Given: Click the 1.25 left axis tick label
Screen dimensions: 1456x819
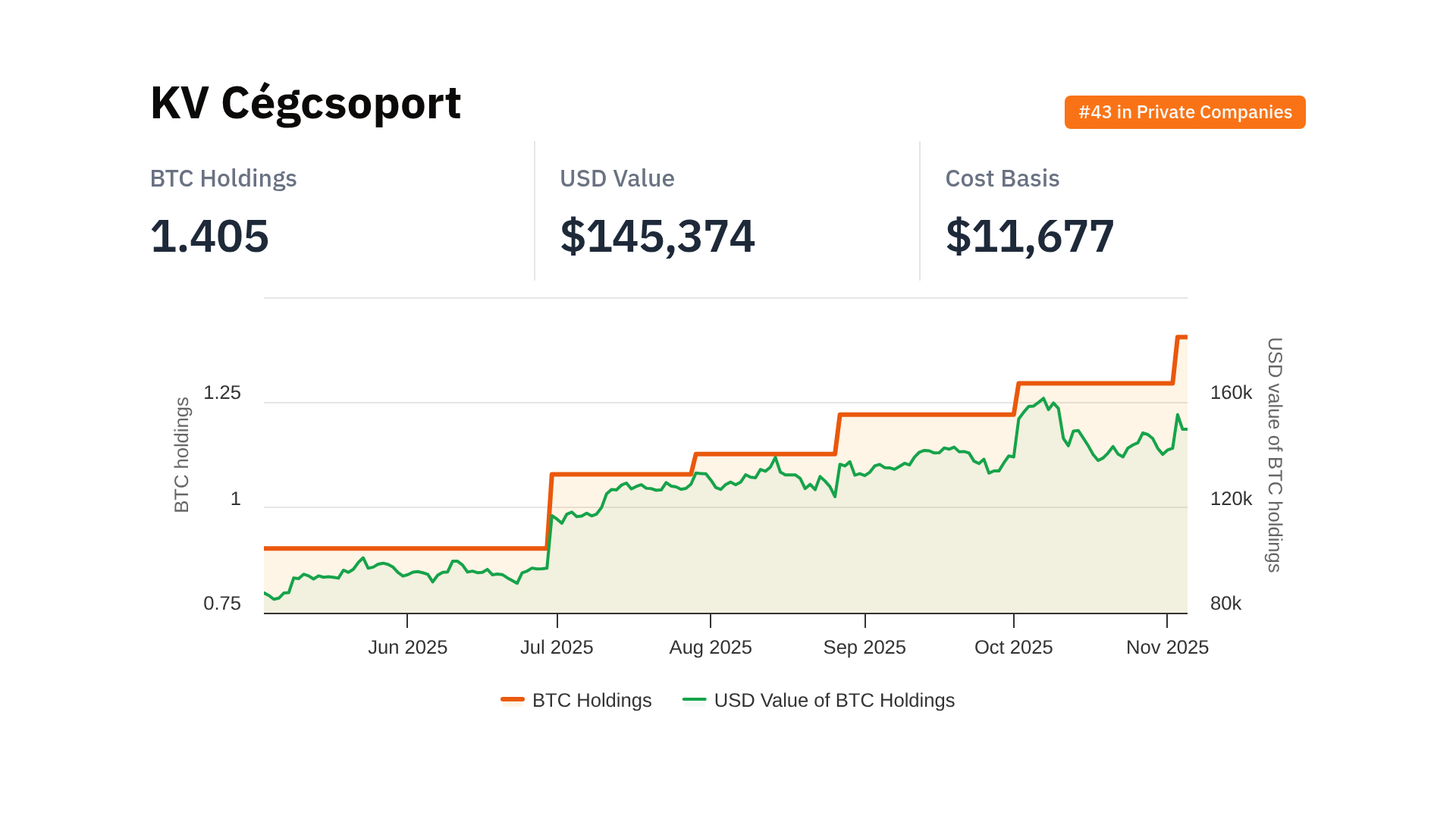Looking at the screenshot, I should pos(222,393).
